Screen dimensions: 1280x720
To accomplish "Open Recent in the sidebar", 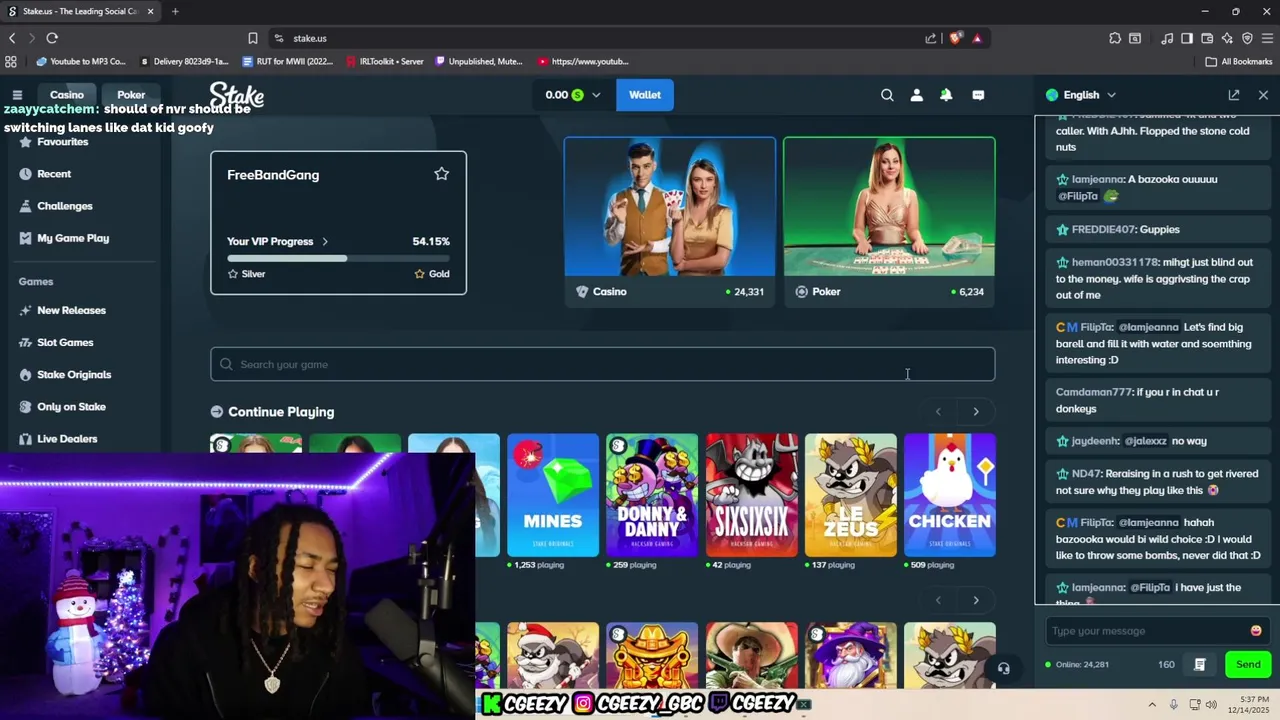I will coord(54,174).
